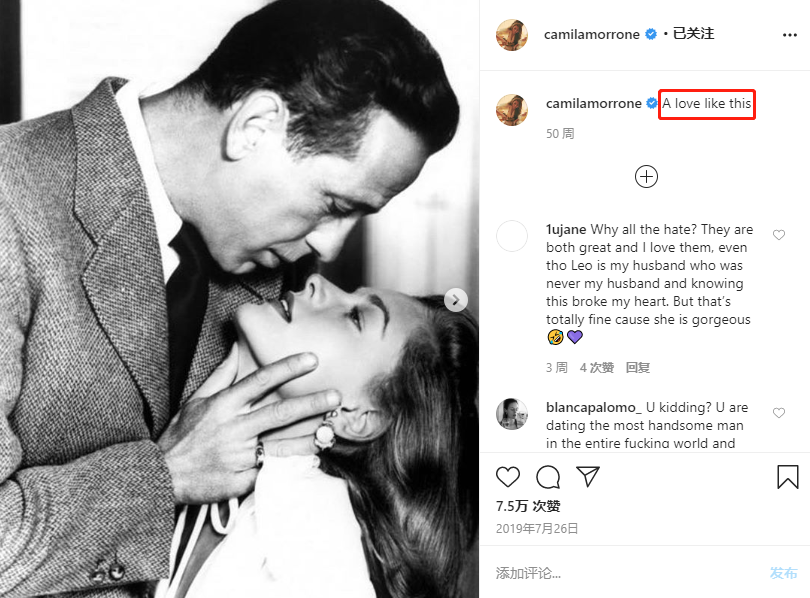
Task: Open the camilamorrone avatar beside the caption
Action: click(512, 110)
